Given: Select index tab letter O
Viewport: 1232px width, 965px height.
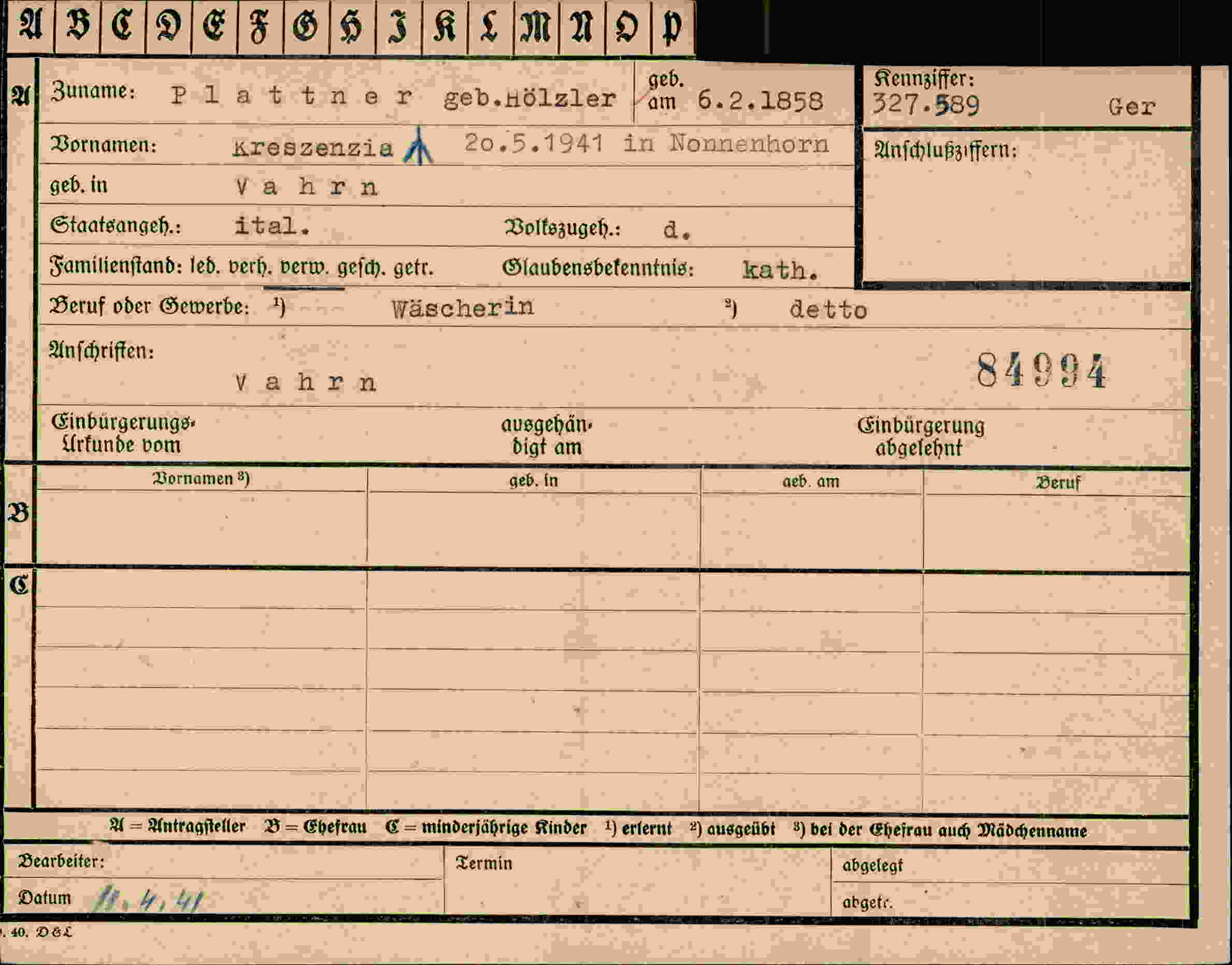Looking at the screenshot, I should tap(627, 26).
